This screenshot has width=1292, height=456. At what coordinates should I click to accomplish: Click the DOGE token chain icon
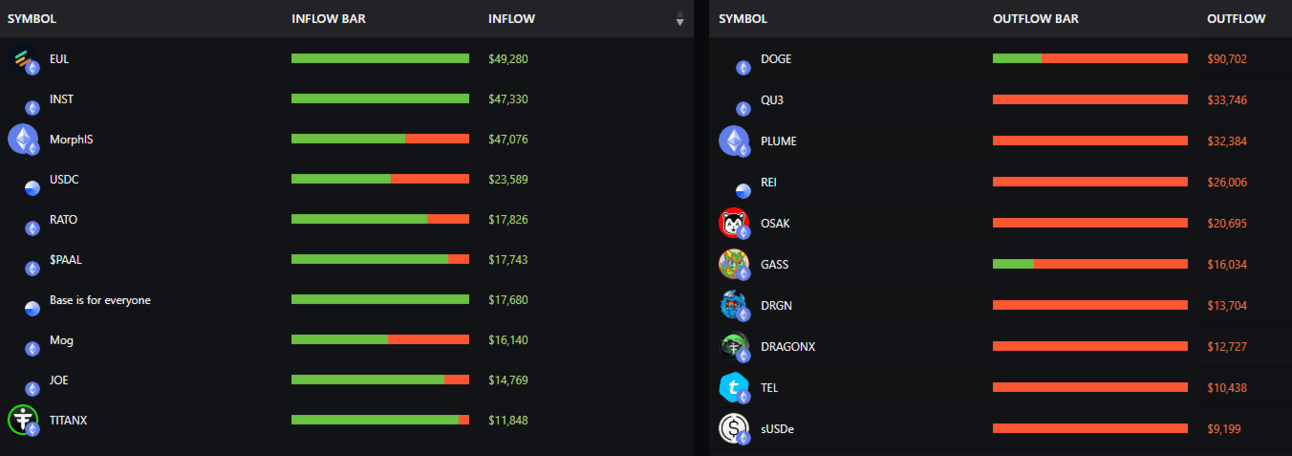pos(743,68)
